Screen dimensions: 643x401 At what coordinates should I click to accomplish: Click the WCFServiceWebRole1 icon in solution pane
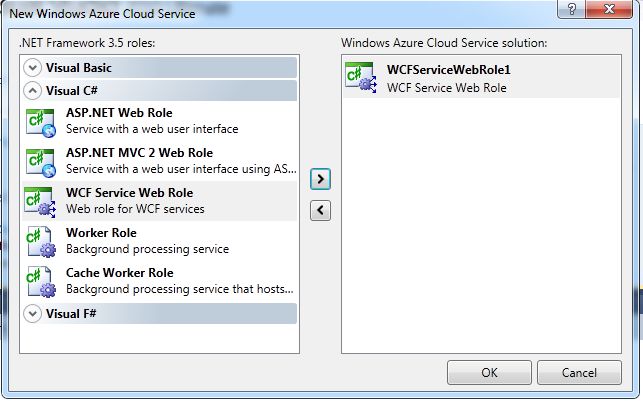(361, 77)
